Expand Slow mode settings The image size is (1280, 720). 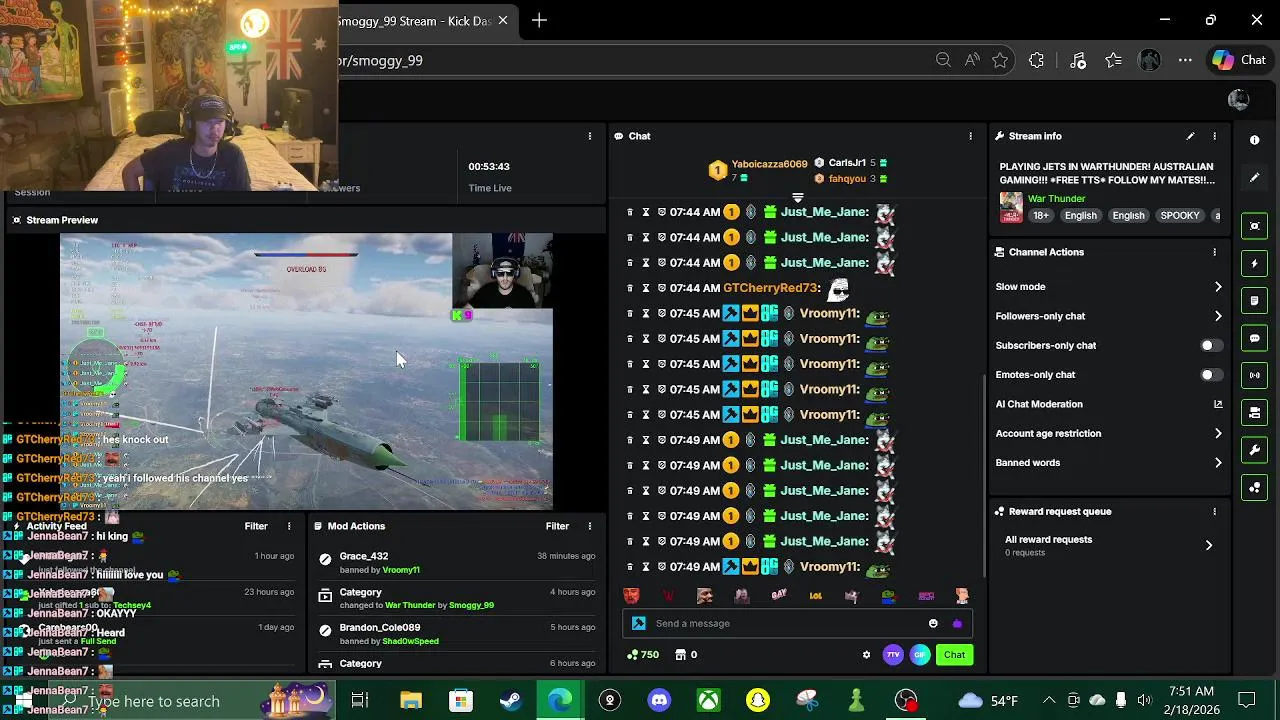coord(1109,287)
